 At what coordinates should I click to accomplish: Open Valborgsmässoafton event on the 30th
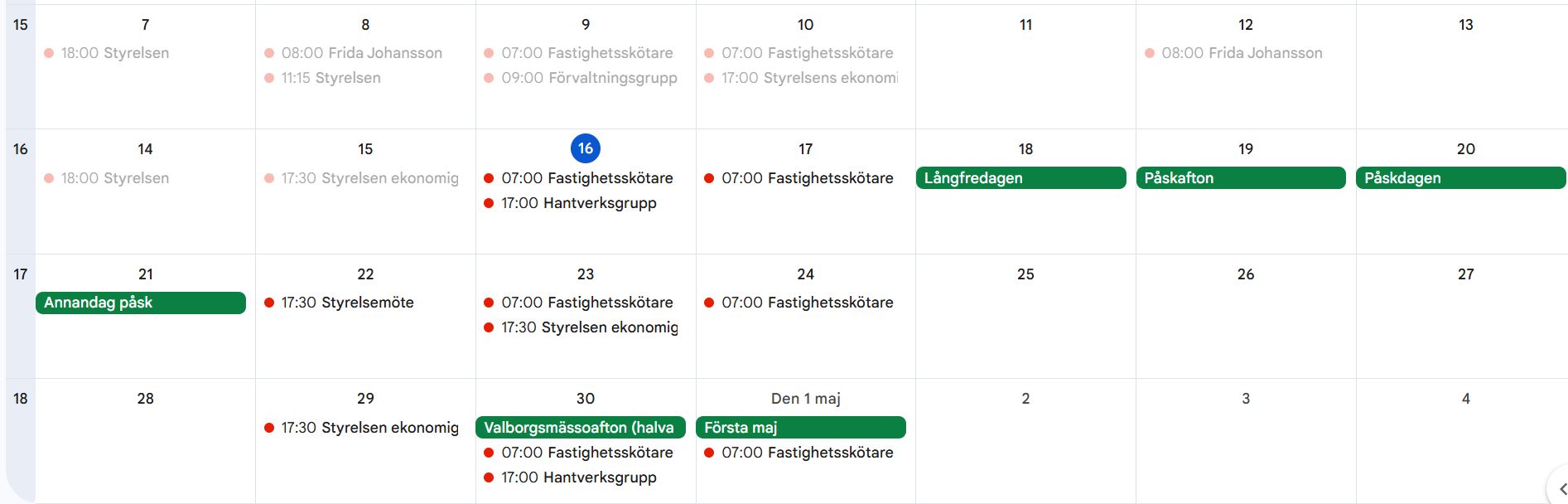click(x=581, y=428)
